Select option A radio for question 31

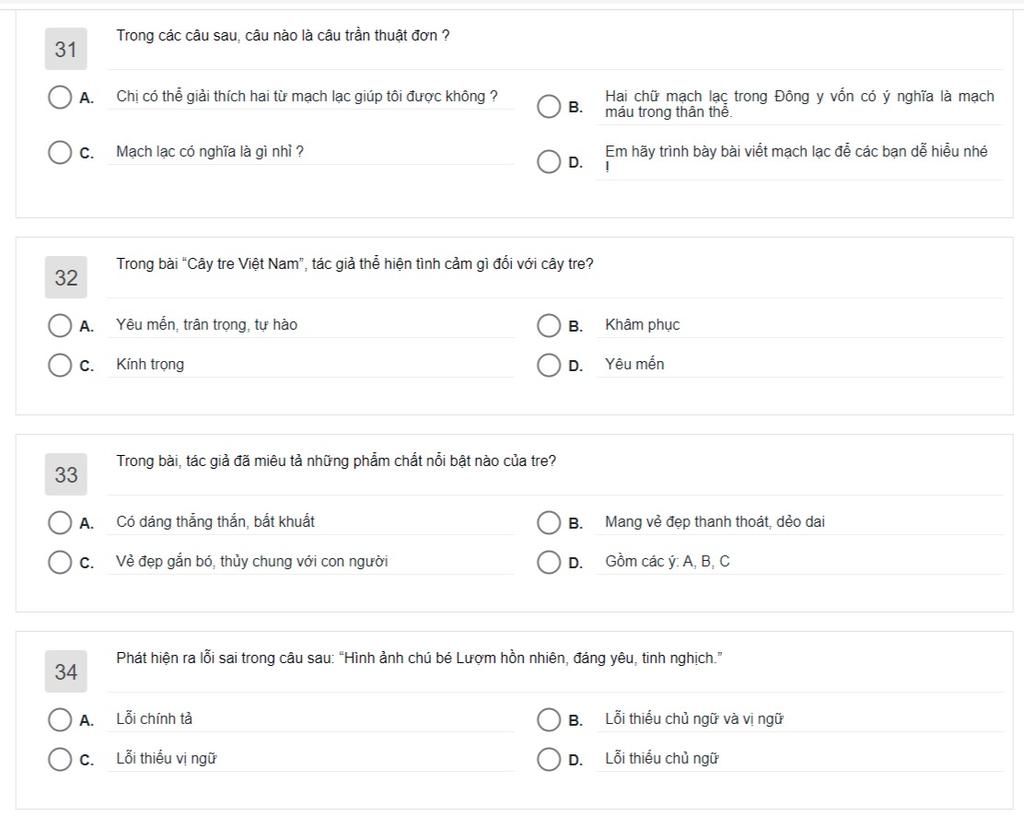pos(59,97)
